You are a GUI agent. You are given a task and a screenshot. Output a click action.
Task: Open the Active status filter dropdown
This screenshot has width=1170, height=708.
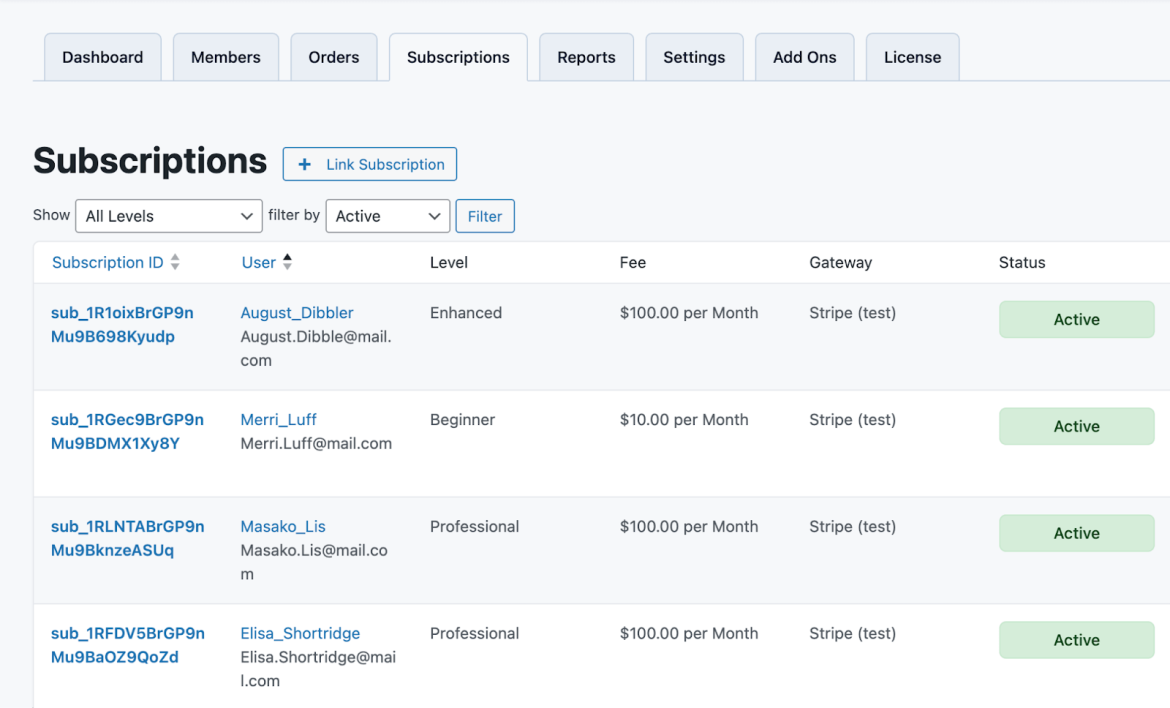click(x=387, y=215)
